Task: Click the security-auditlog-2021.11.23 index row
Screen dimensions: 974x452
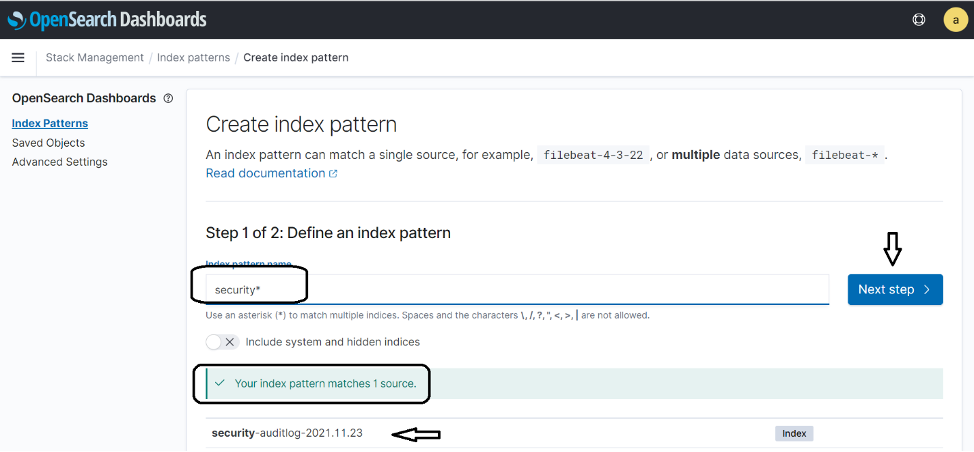Action: tap(574, 433)
